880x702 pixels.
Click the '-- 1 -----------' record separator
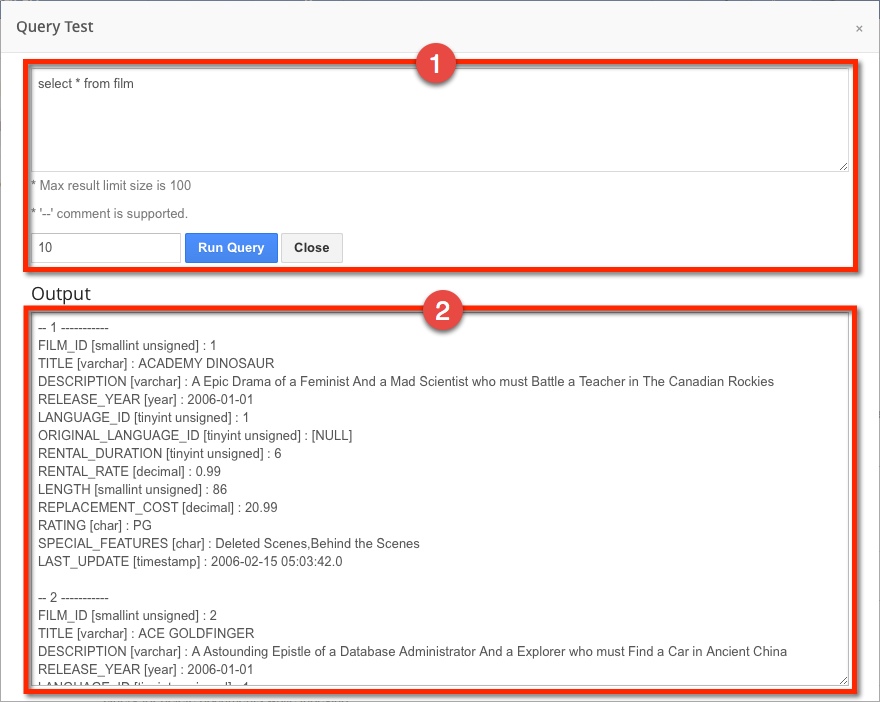[x=73, y=327]
